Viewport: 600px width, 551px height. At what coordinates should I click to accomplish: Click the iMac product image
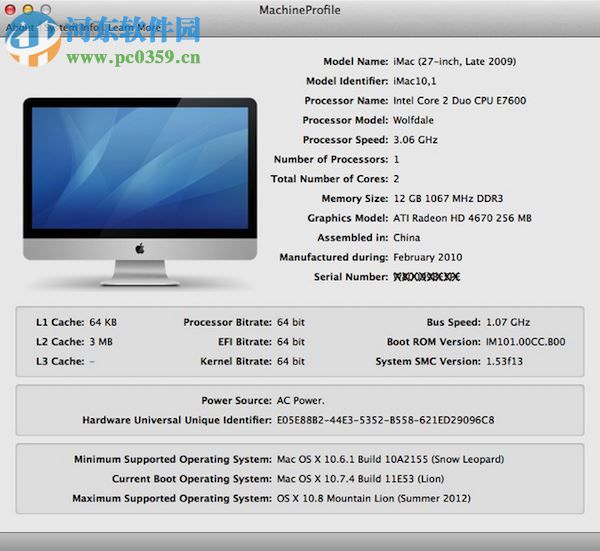[x=140, y=191]
